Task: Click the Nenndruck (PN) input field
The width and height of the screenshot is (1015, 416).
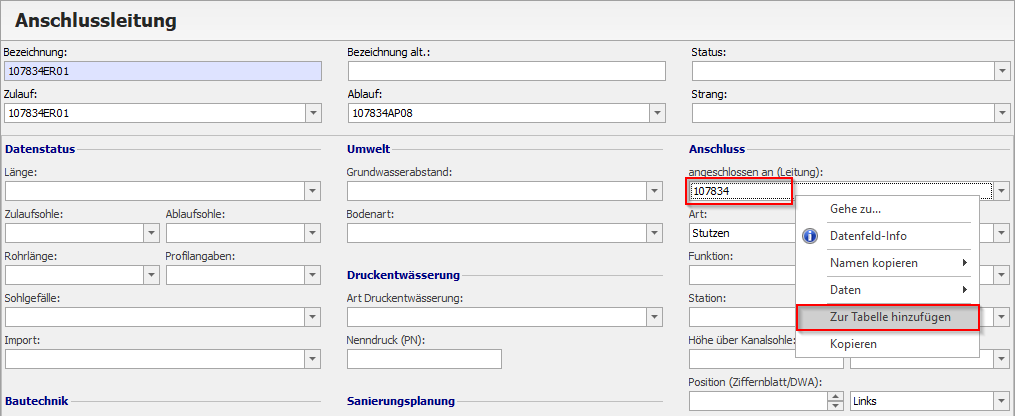Action: pos(424,359)
